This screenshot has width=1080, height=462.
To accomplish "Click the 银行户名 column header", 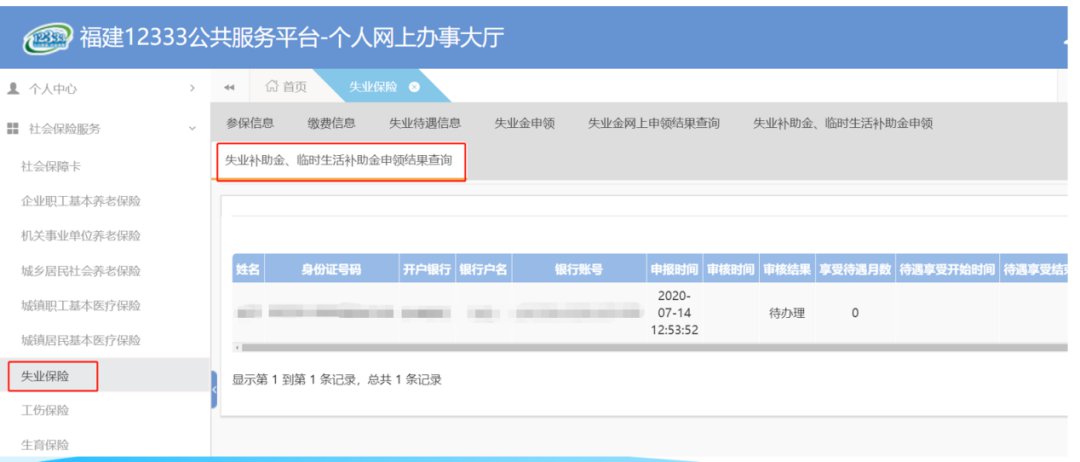I will [483, 269].
